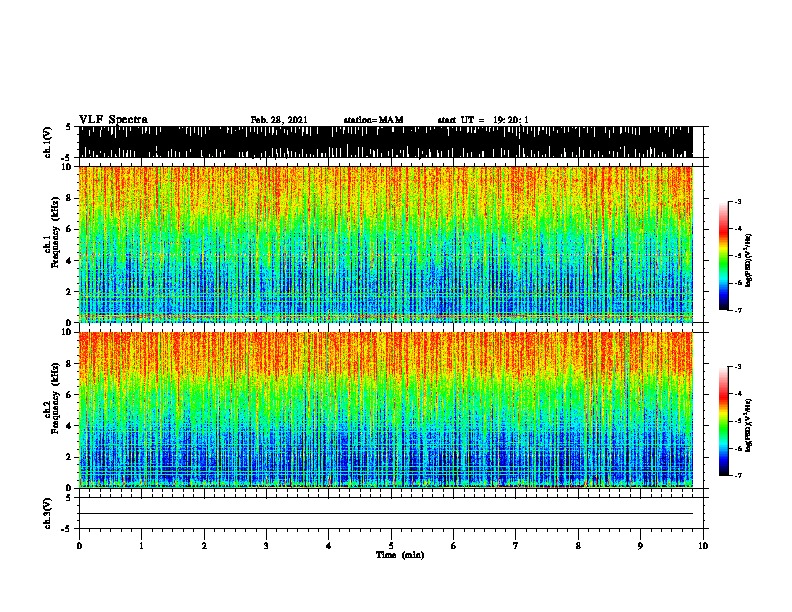
Task: Click the ch.2 frequency axis "4" tick label
Action: tap(70, 426)
